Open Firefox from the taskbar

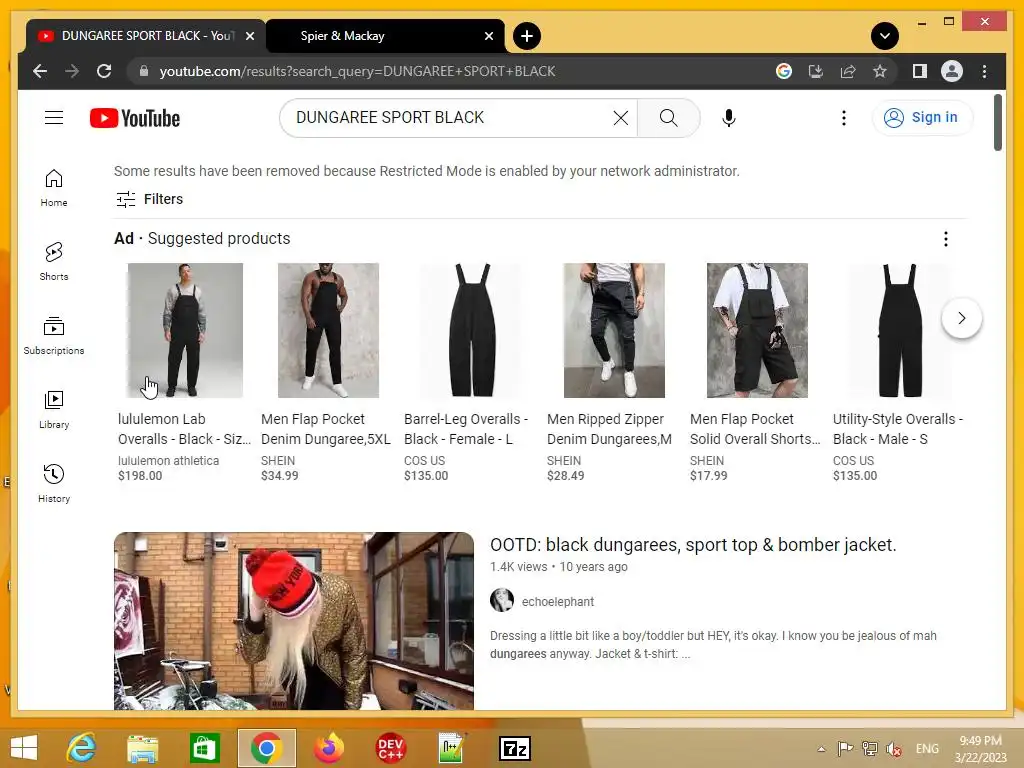coord(328,748)
